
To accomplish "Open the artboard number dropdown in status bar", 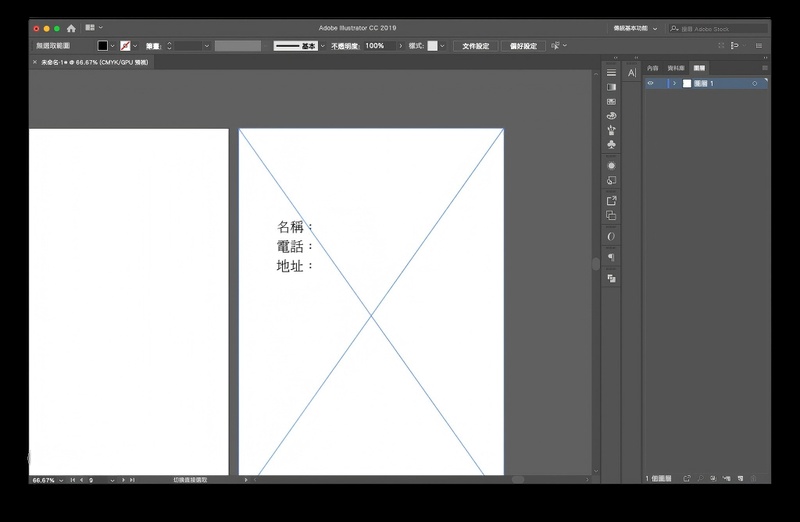I will (x=112, y=480).
